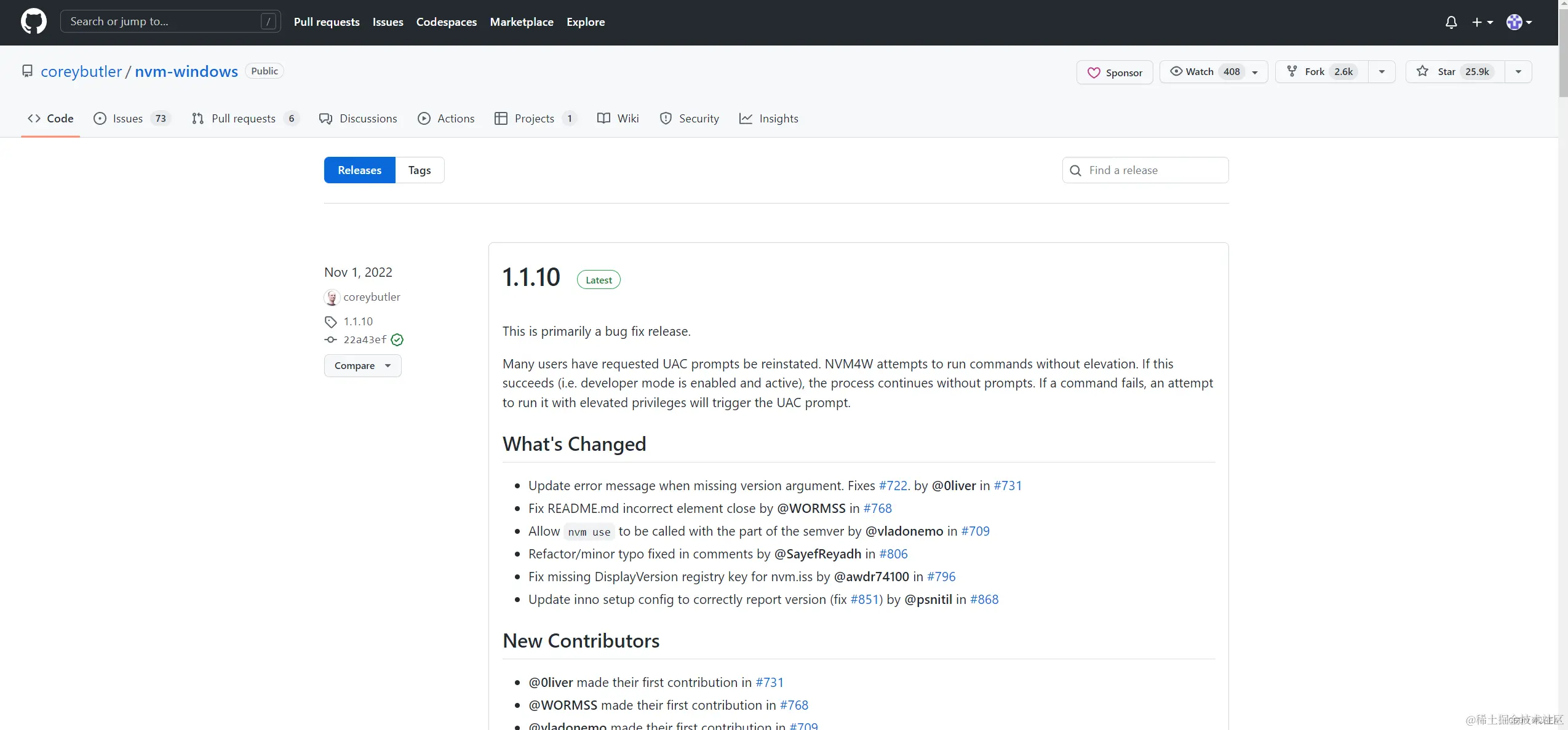Open the create new plus menu
This screenshot has height=730, width=1568.
coord(1482,22)
